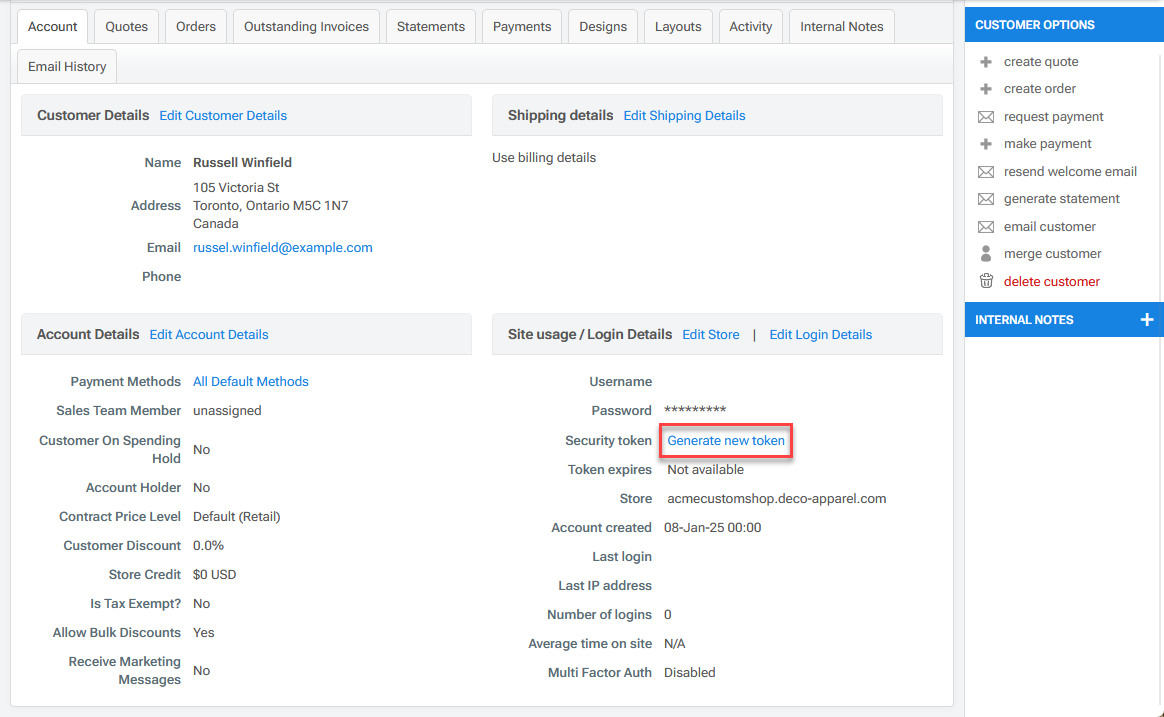The width and height of the screenshot is (1164, 717).
Task: Click the create order option
Action: [x=1039, y=89]
